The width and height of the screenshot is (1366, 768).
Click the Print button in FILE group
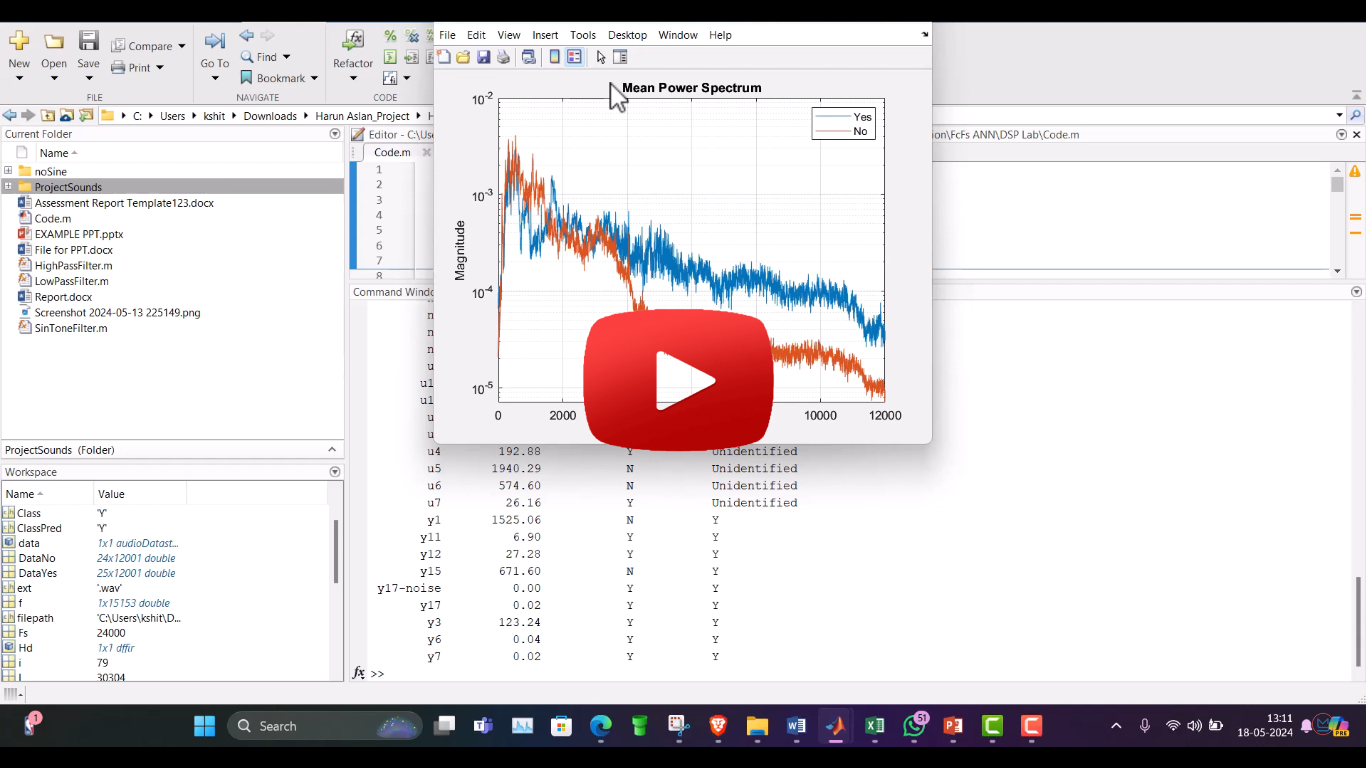coord(131,68)
